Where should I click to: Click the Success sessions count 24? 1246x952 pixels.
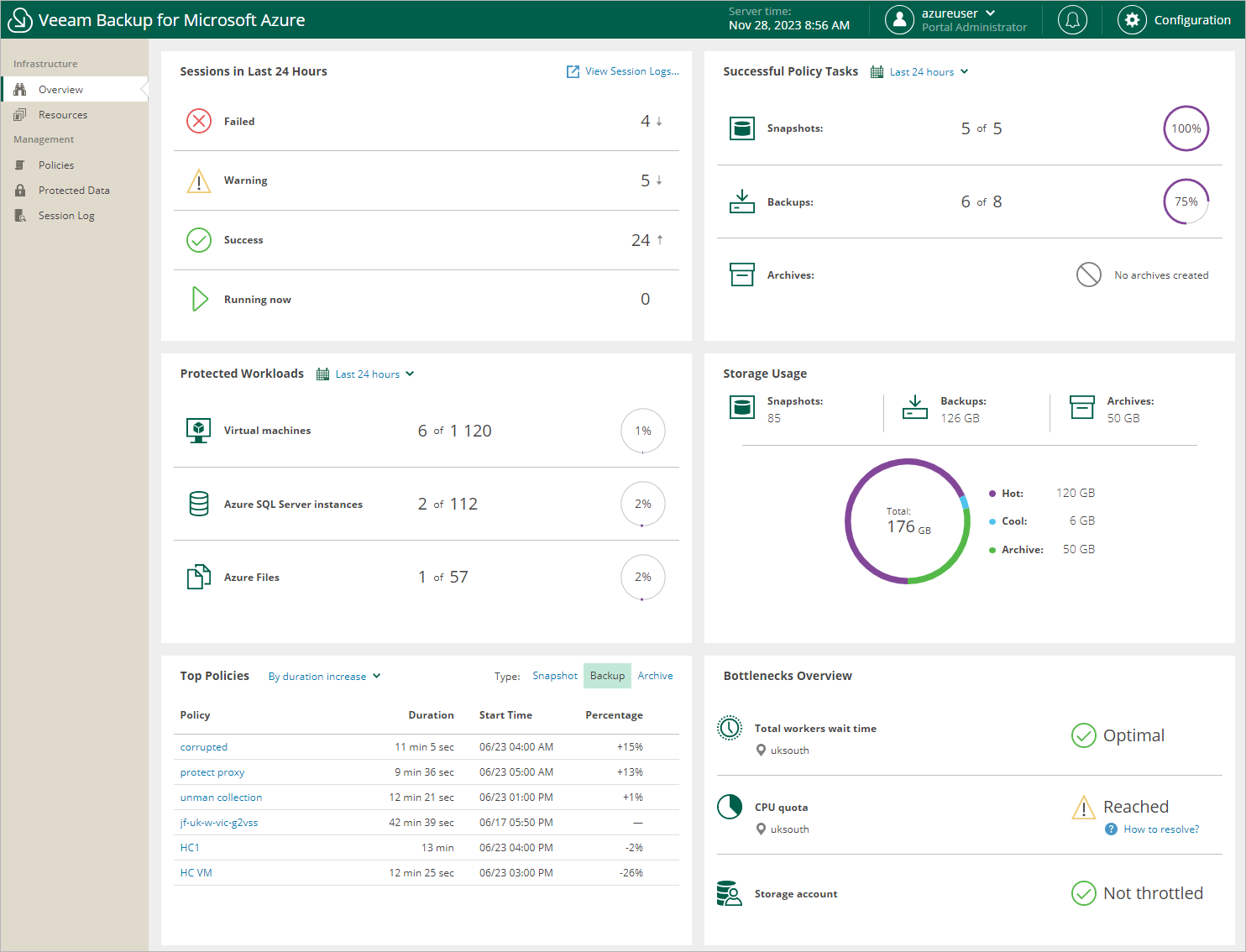click(x=641, y=240)
